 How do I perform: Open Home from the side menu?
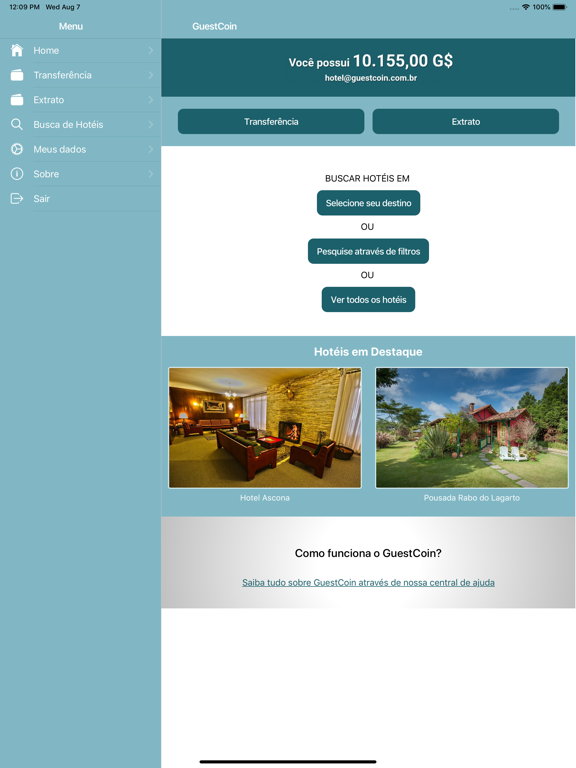pyautogui.click(x=80, y=50)
